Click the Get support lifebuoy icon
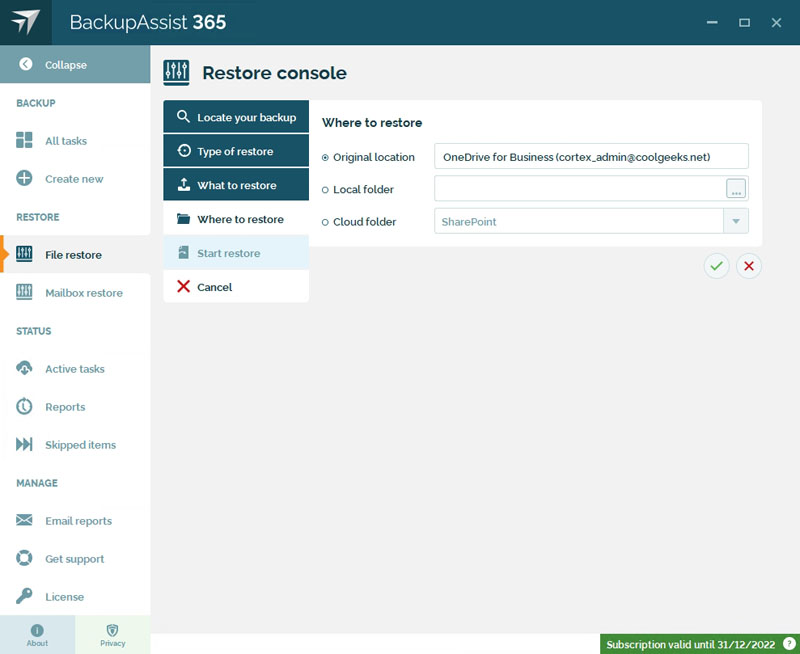This screenshot has height=654, width=800. pyautogui.click(x=24, y=558)
